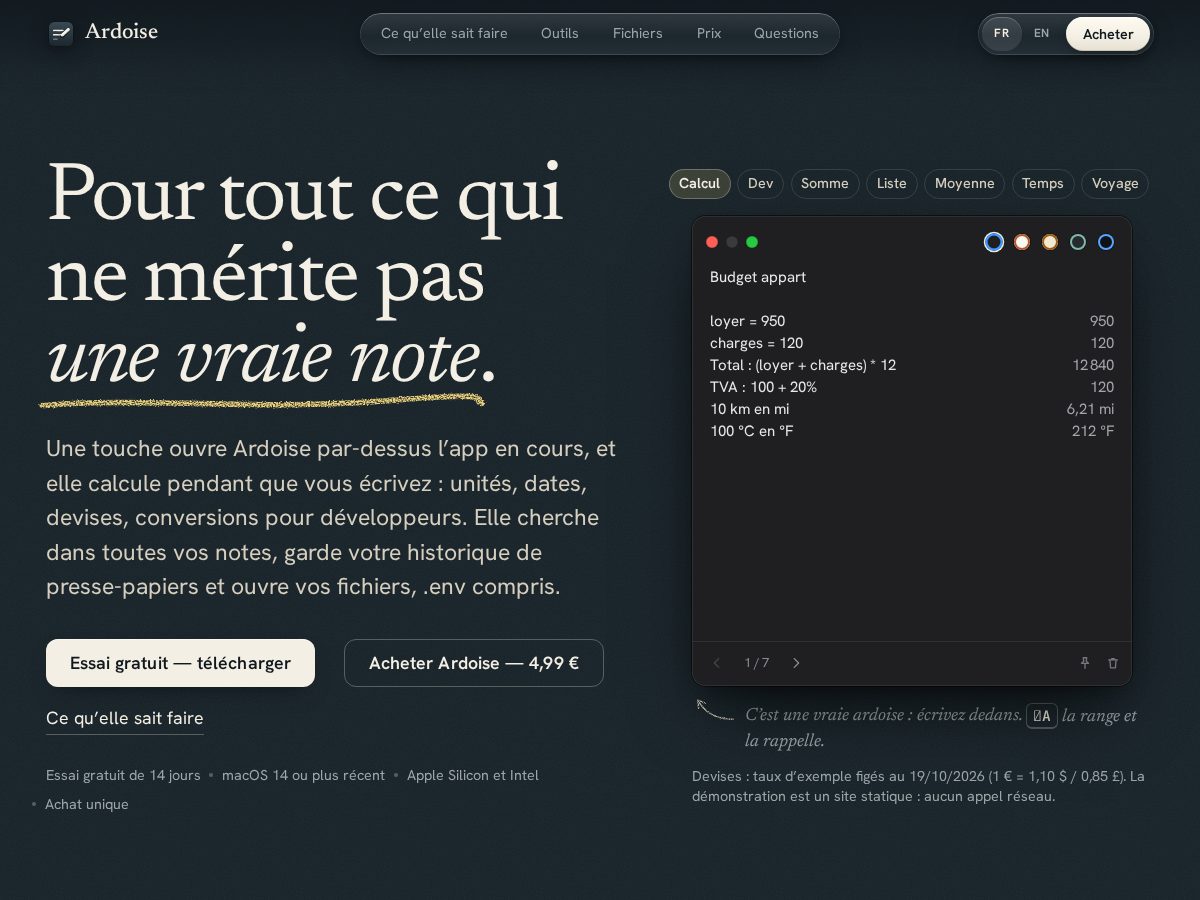This screenshot has height=900, width=1200.
Task: Open the Questions nav item
Action: (786, 33)
